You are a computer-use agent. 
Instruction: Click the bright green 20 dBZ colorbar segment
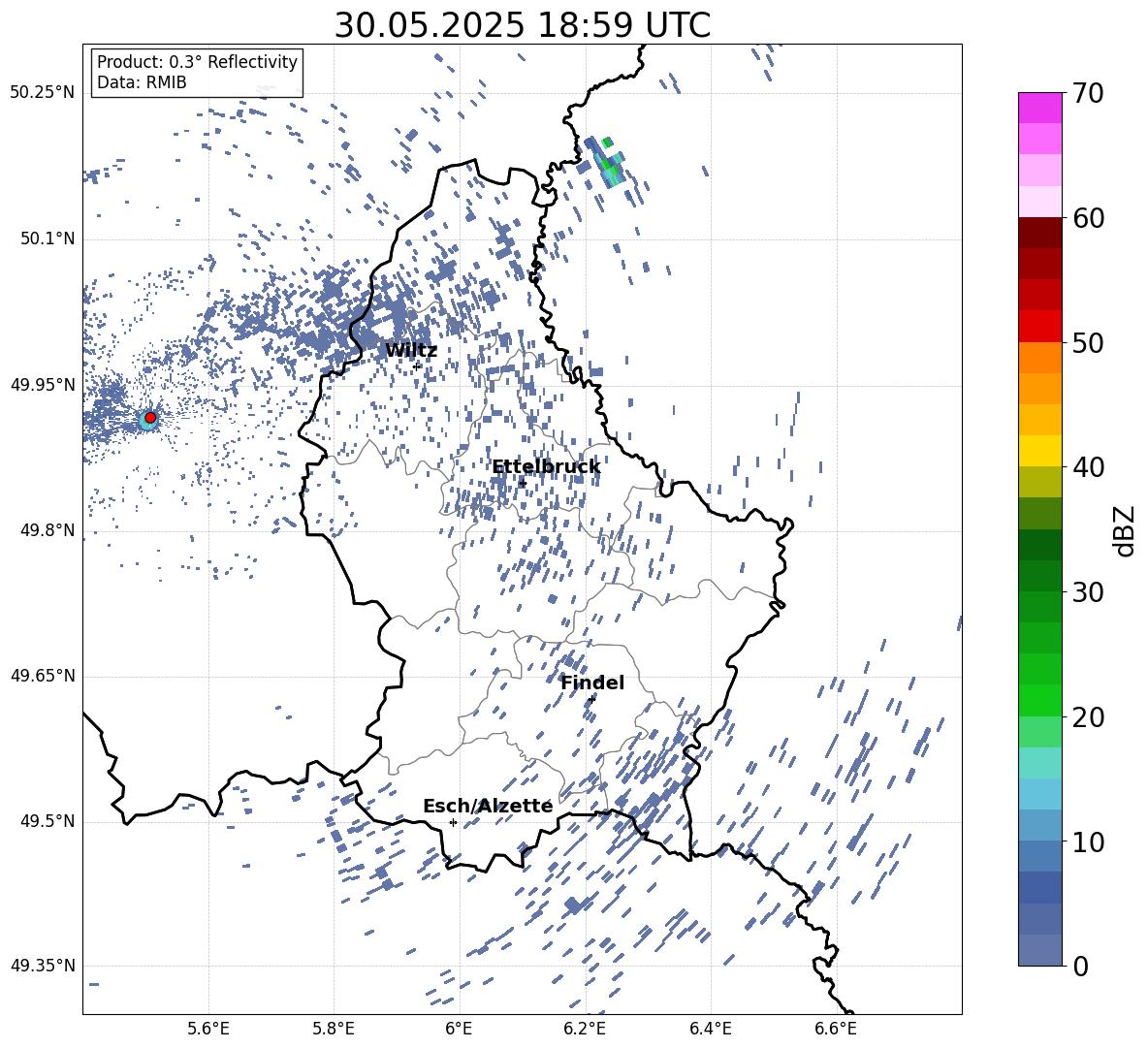point(1039,700)
